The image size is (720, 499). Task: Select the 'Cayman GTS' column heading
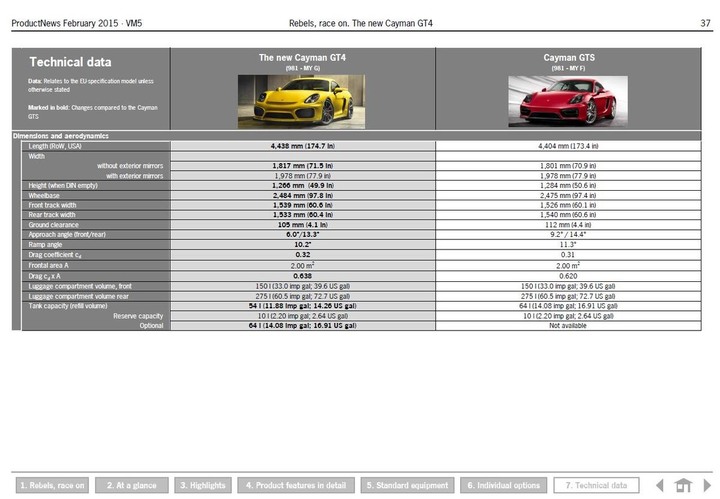point(569,58)
